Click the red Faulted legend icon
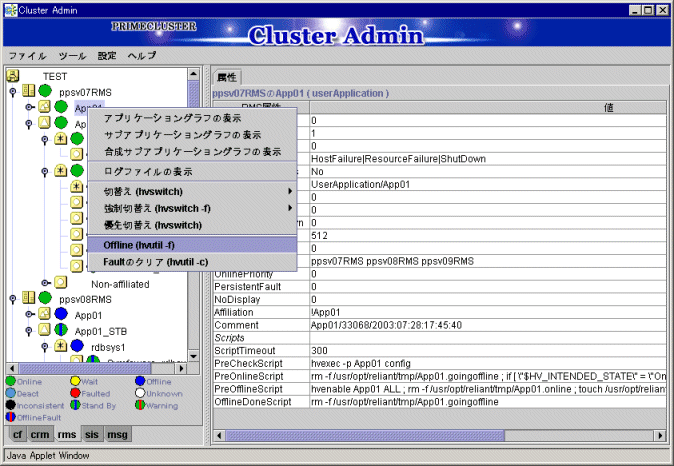This screenshot has height=466, width=674. click(75, 393)
